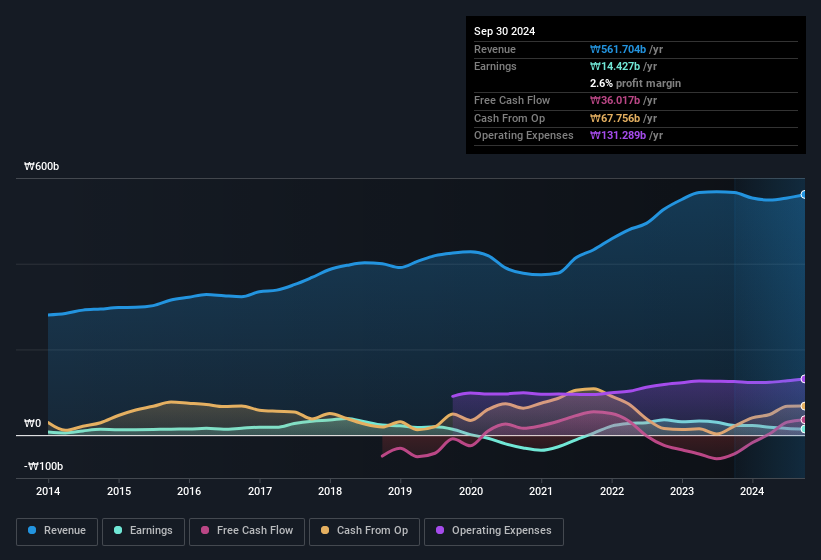Click the tooltip Cash From Op label
The height and width of the screenshot is (560, 821).
509,118
